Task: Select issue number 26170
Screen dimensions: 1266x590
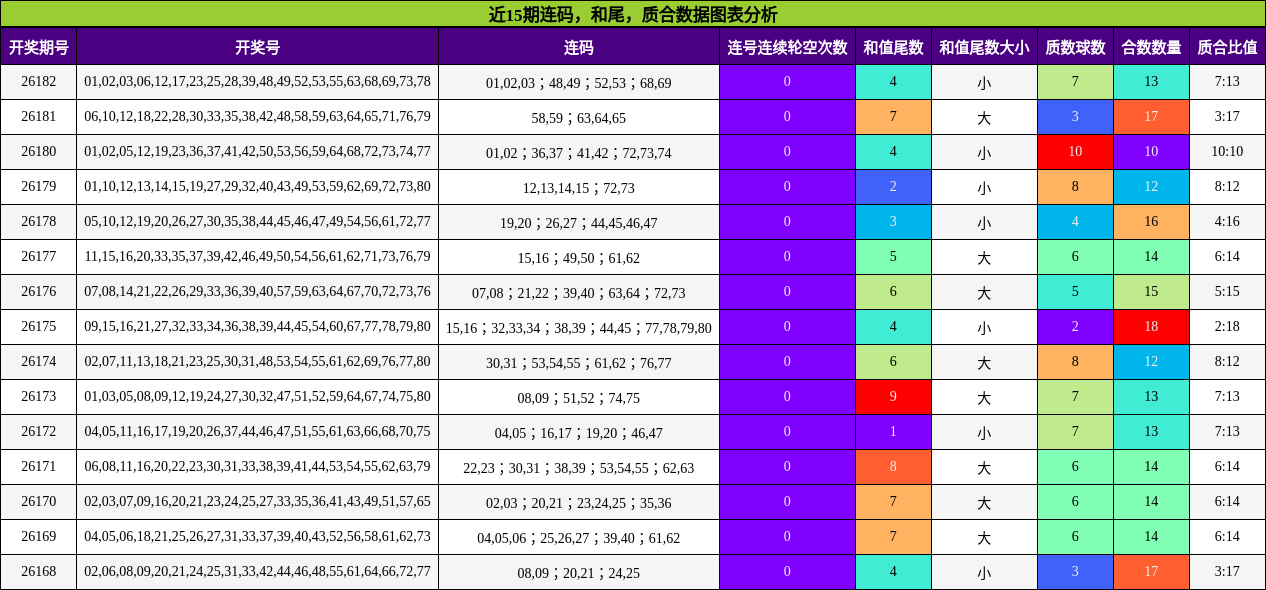Action: pyautogui.click(x=39, y=502)
